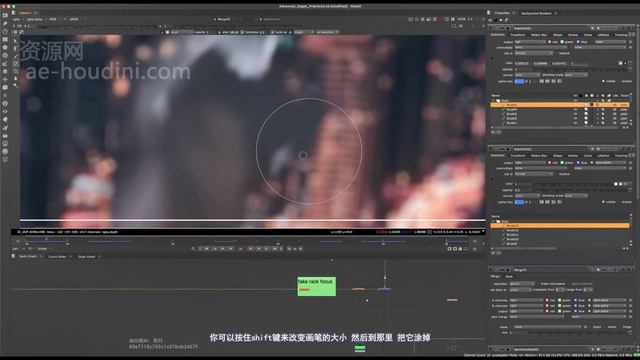Viewport: 640px width, 360px height.
Task: Click pencil icon in Properties panel toolbar
Action: click(507, 20)
